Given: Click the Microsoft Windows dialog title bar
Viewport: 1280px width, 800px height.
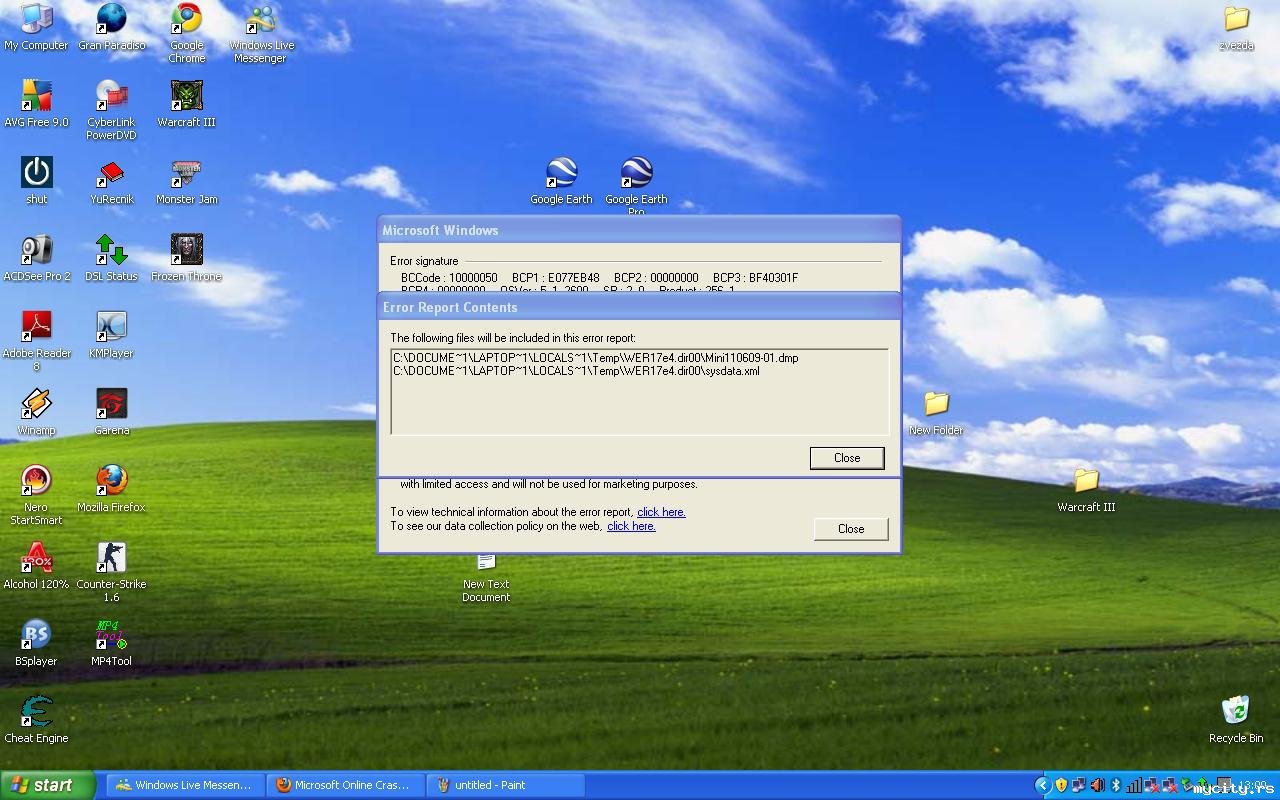Looking at the screenshot, I should coord(639,230).
